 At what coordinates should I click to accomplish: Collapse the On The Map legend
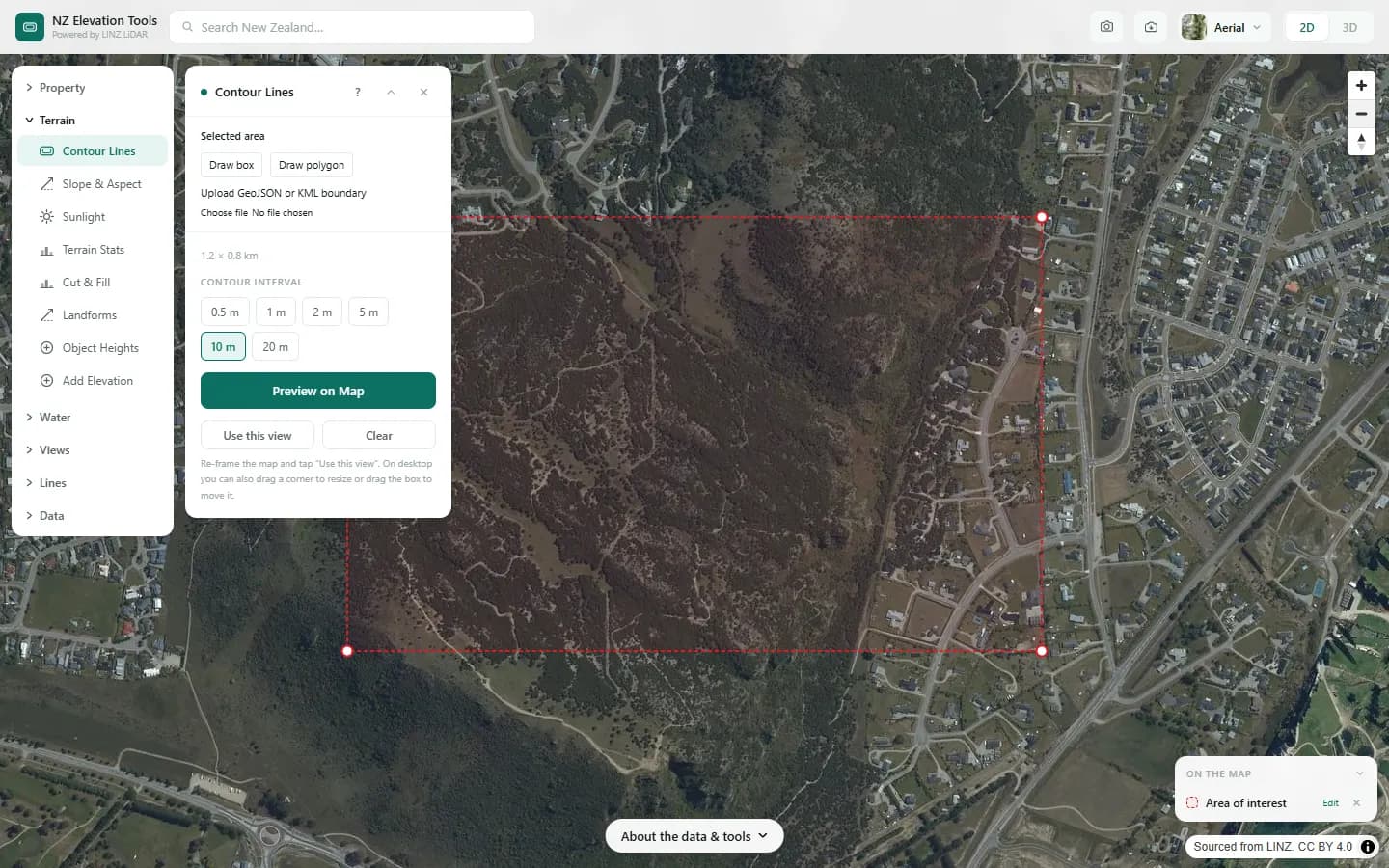[1360, 773]
